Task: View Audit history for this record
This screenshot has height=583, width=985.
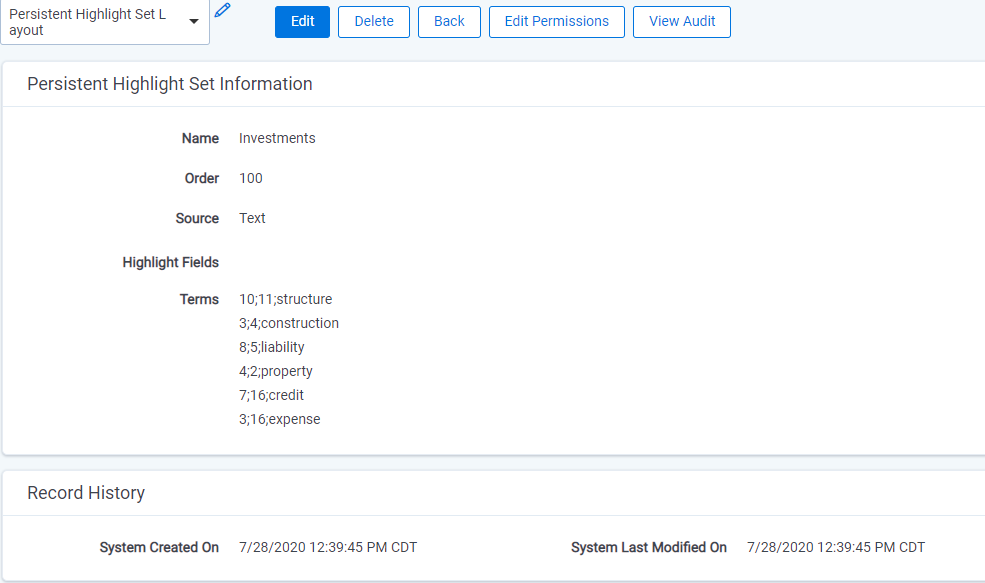Action: click(x=682, y=22)
